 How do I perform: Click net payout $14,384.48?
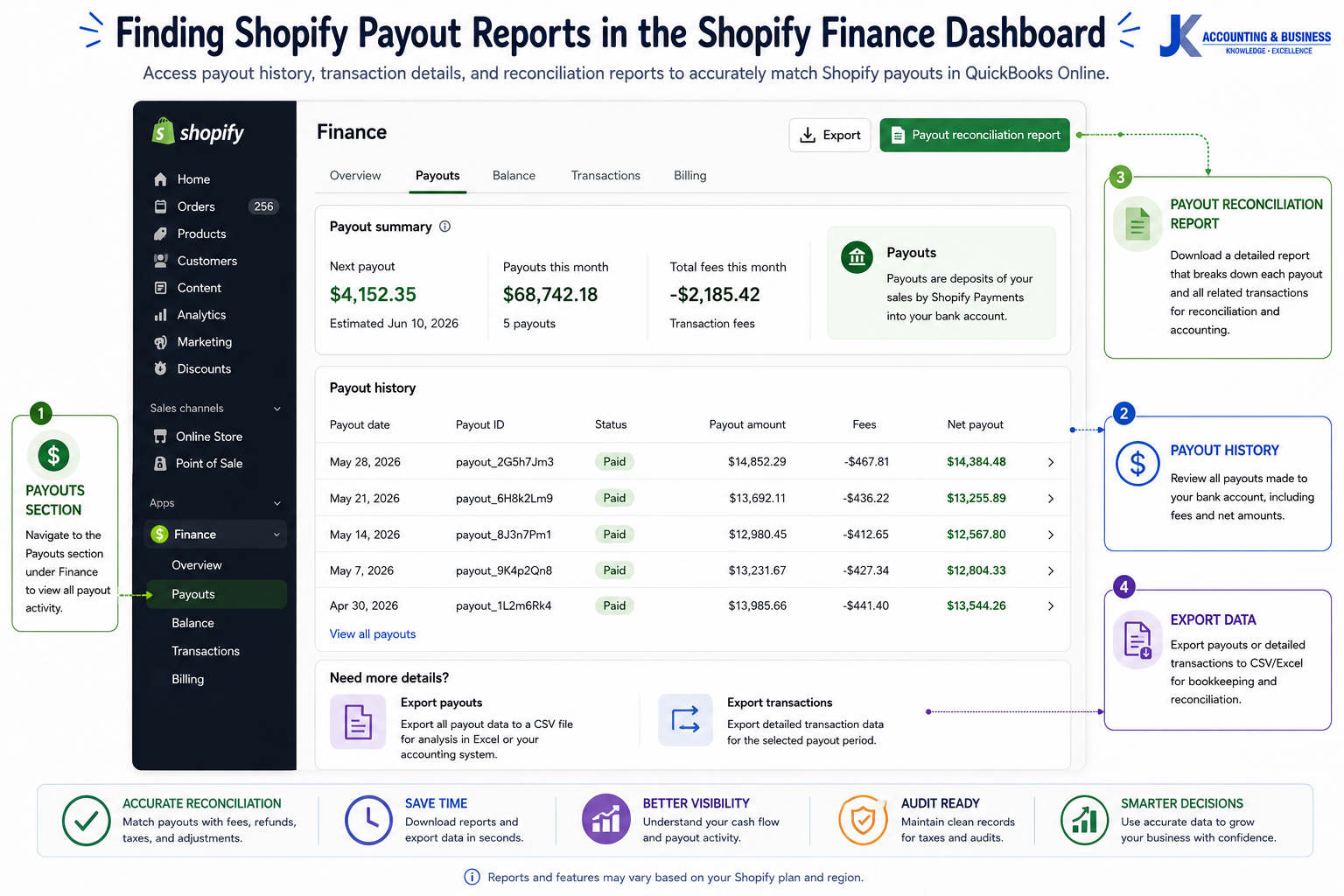[x=976, y=462]
